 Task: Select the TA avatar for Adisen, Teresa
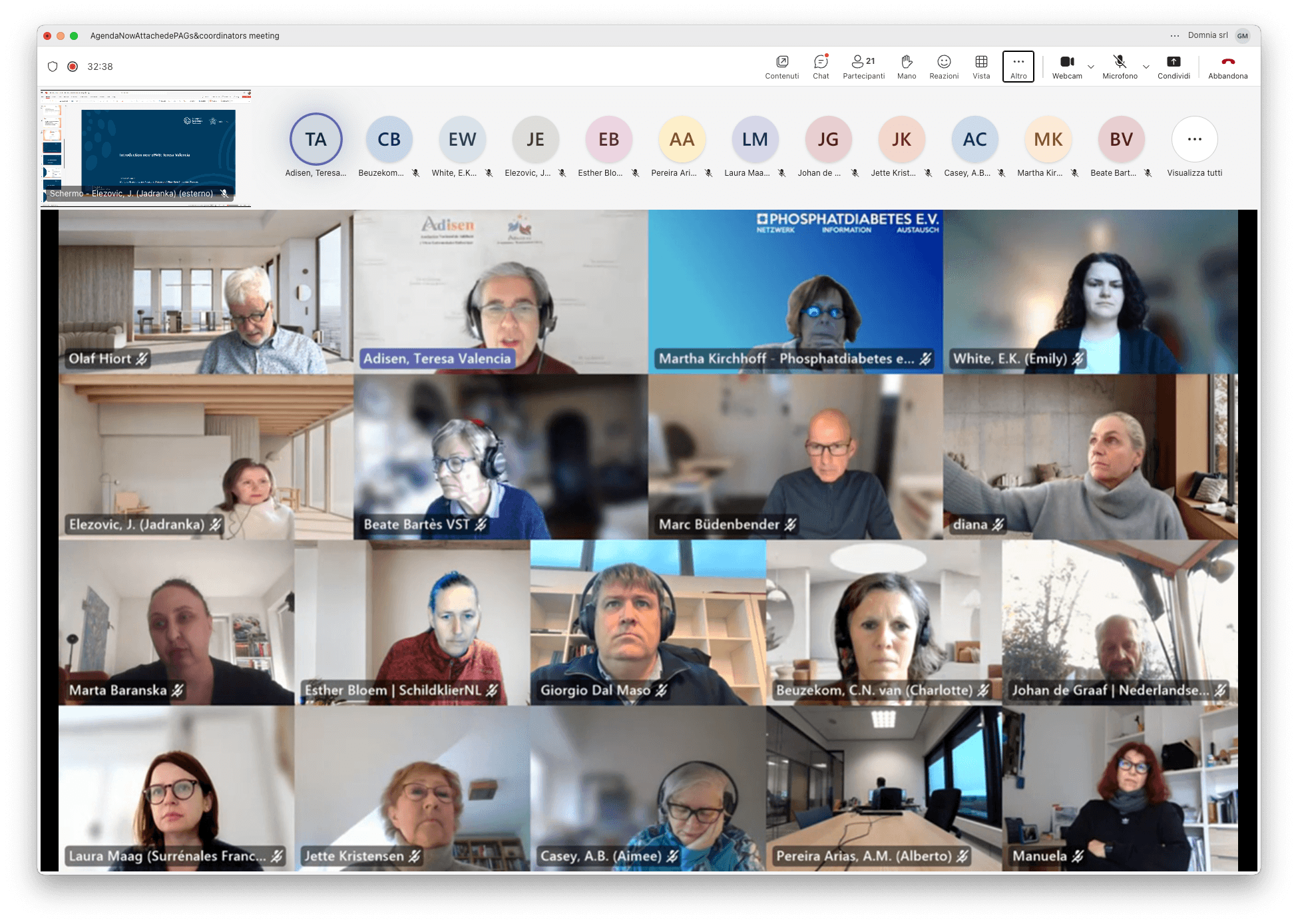point(316,139)
